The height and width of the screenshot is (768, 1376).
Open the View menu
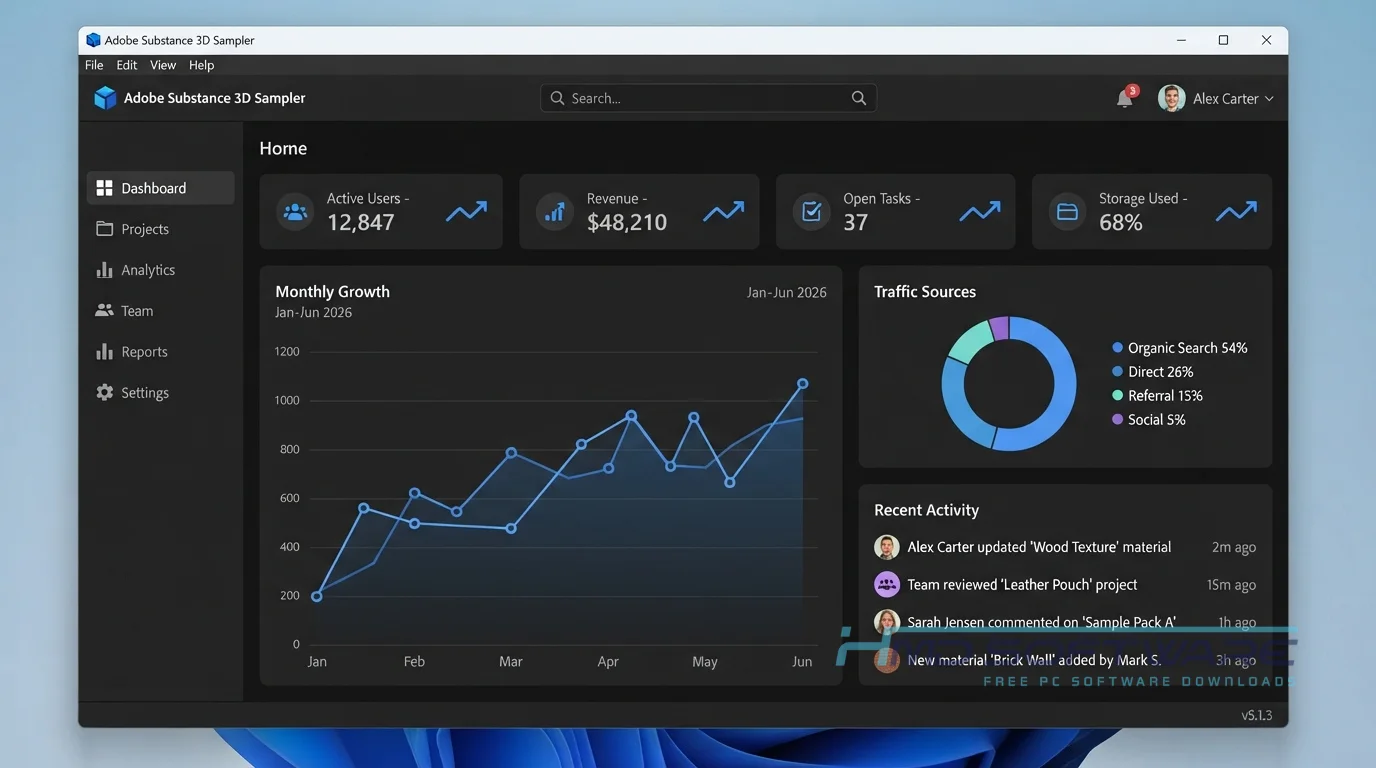pyautogui.click(x=163, y=65)
